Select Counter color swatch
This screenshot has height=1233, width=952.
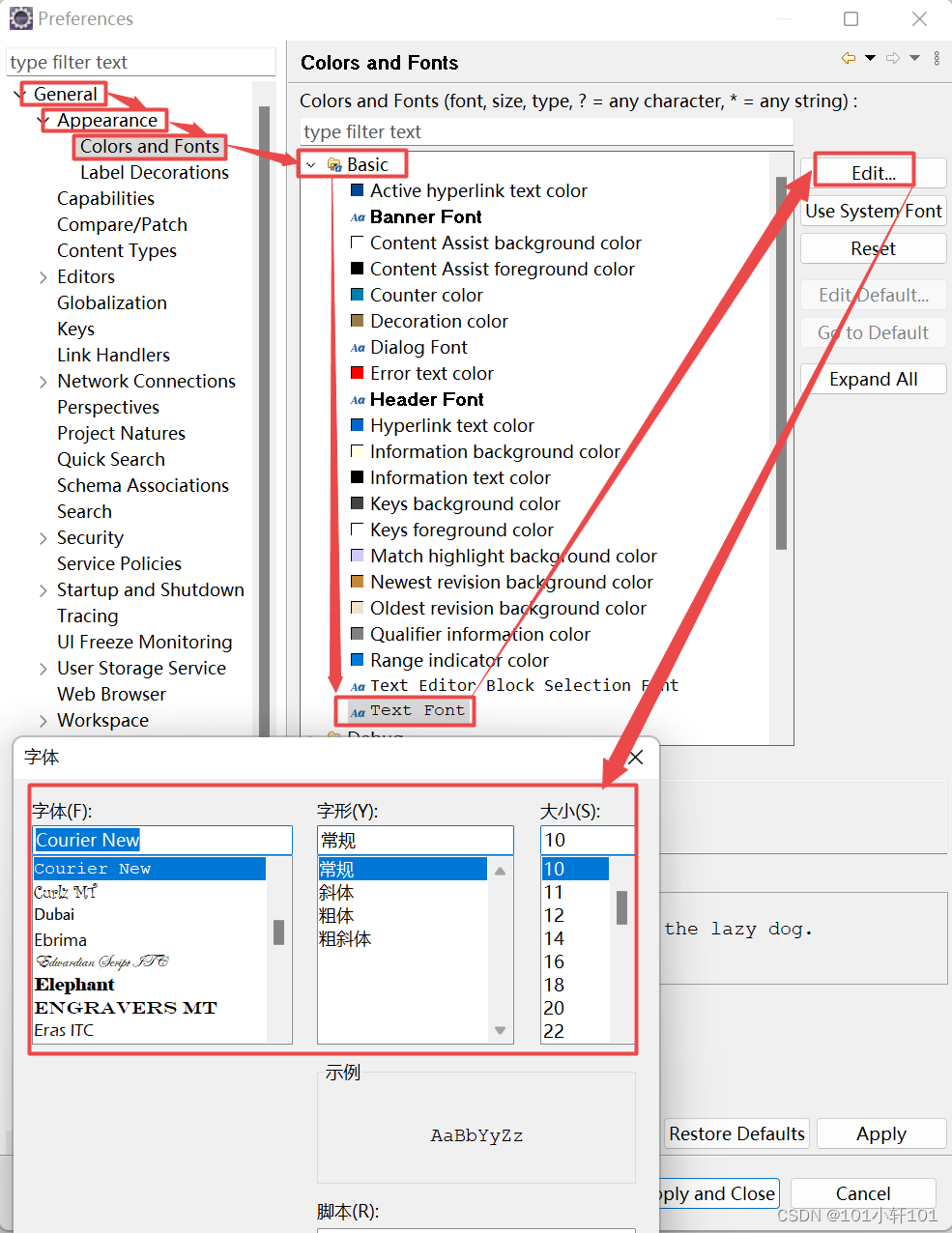click(x=357, y=295)
